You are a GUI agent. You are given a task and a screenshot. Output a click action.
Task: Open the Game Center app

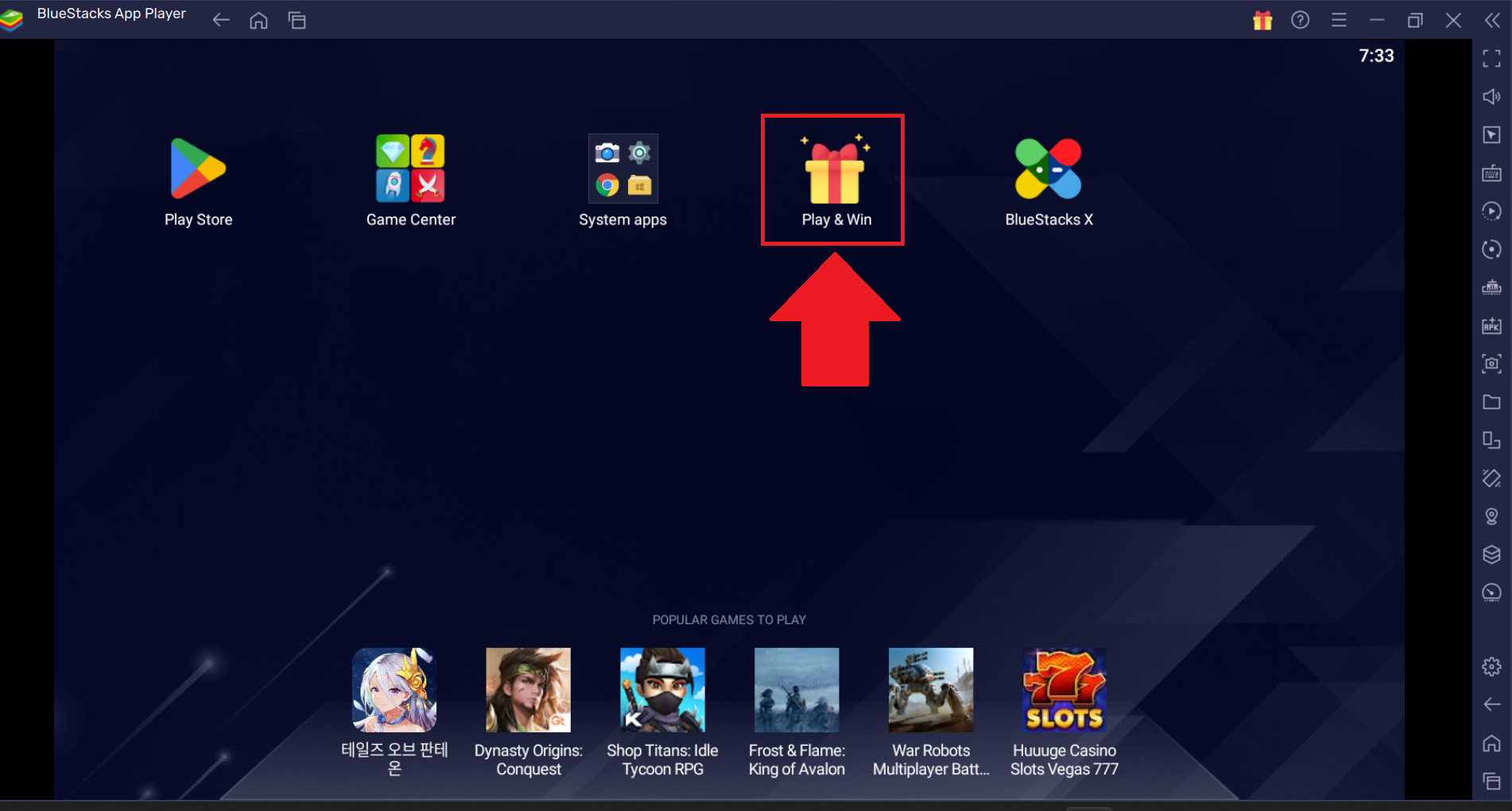coord(410,169)
